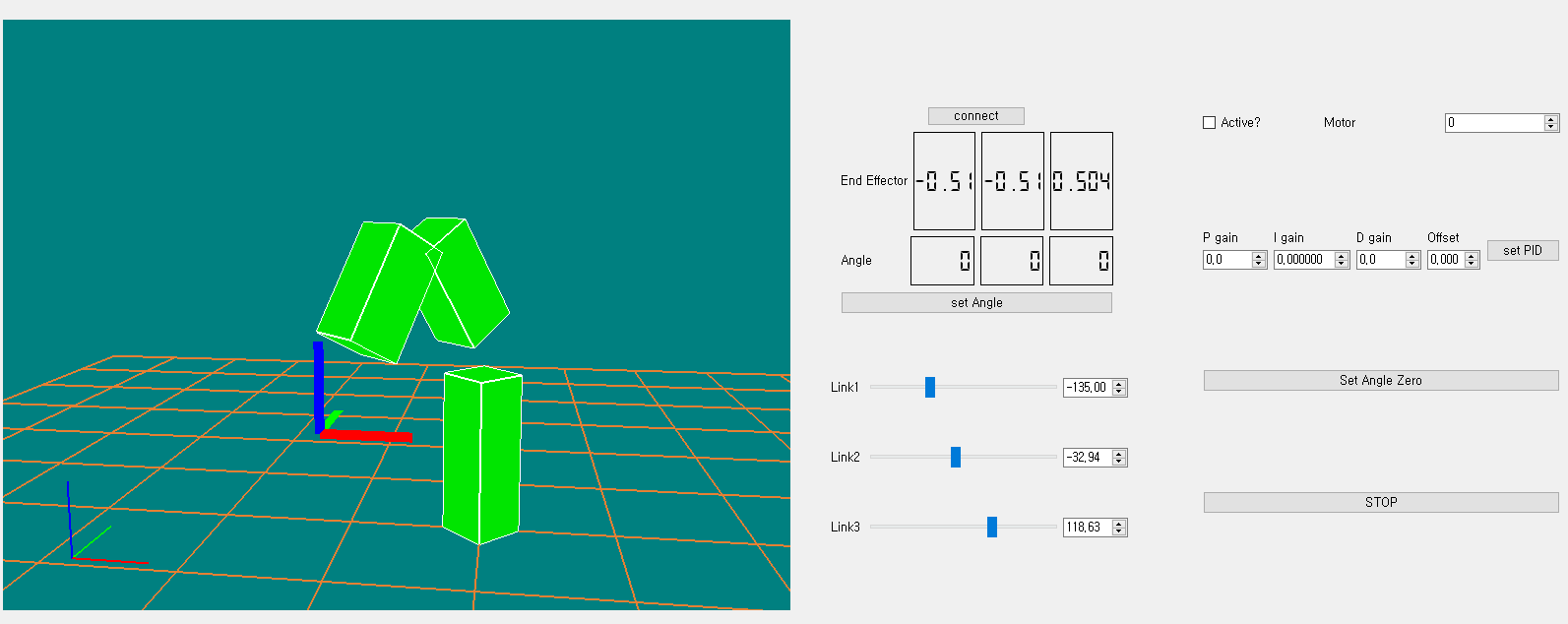This screenshot has height=624, width=1568.
Task: Increment the Link1 angle spinbox
Action: 1119,384
